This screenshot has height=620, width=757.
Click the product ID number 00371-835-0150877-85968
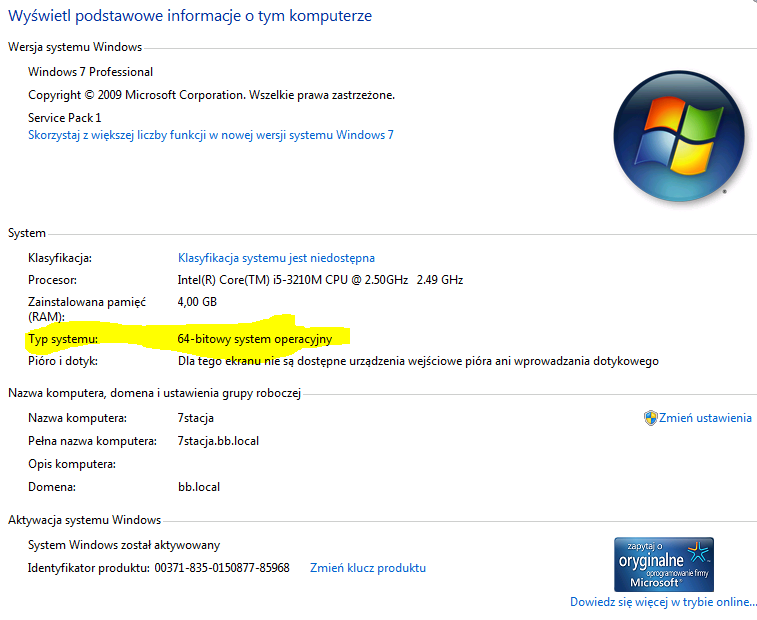(222, 568)
